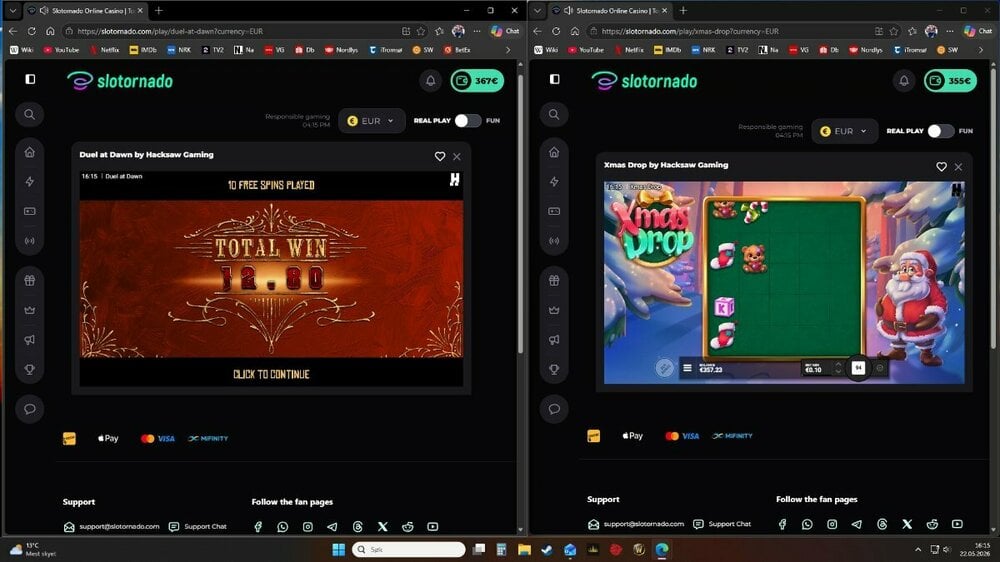This screenshot has width=1000, height=562.
Task: Click Windows taskbar search box
Action: tap(408, 549)
